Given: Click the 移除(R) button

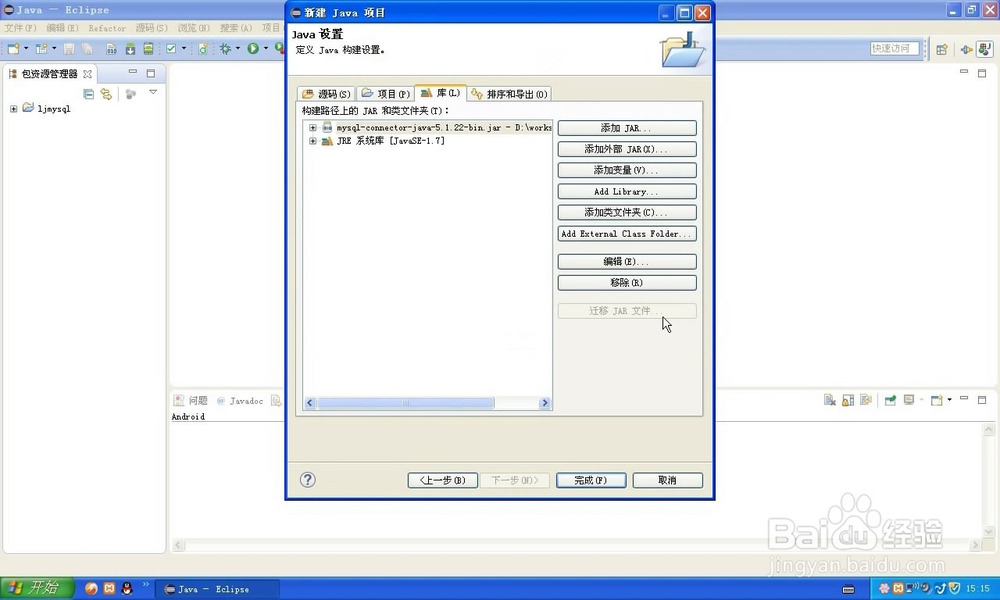Looking at the screenshot, I should (627, 282).
